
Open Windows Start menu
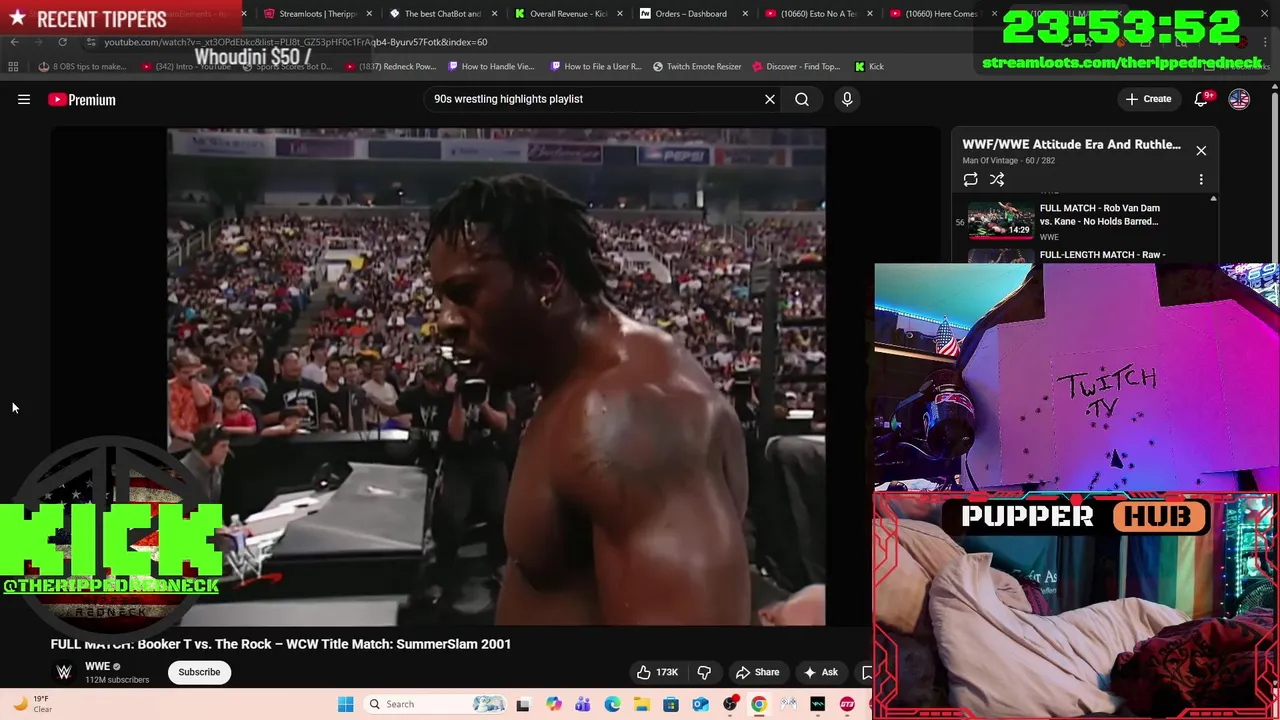[345, 704]
